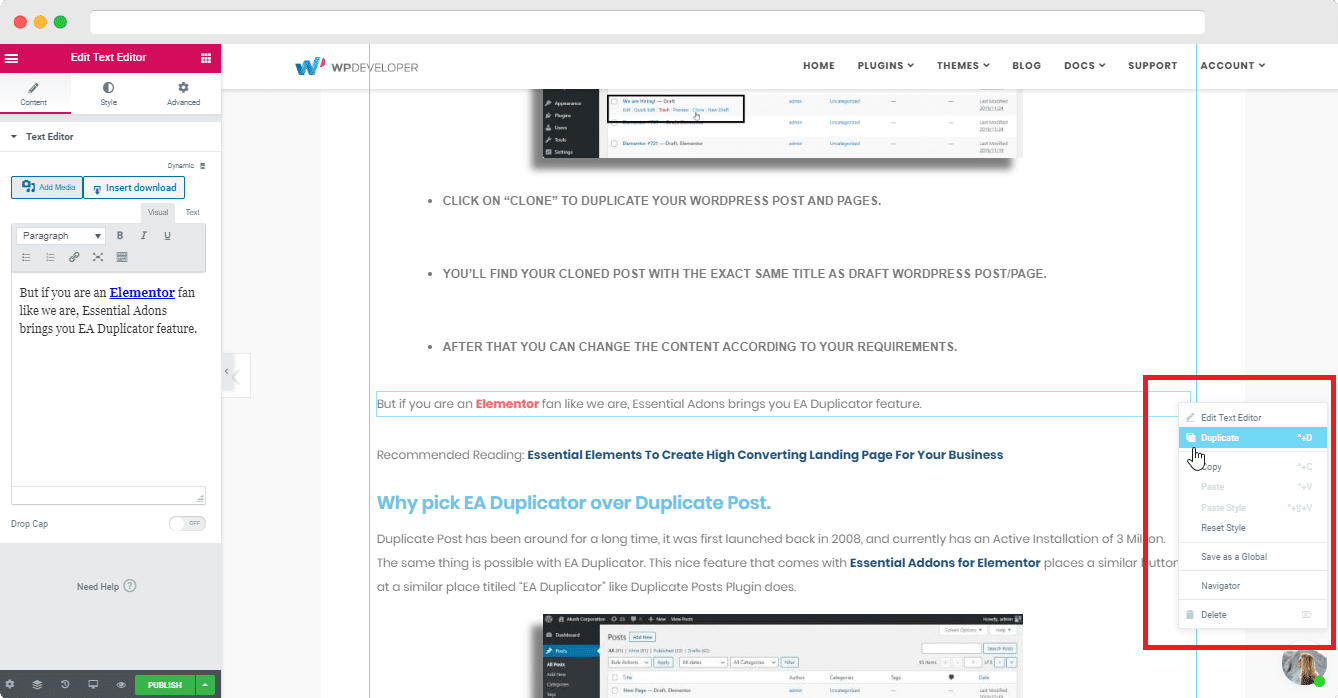
Task: Open the Paragraph format dropdown
Action: (x=61, y=236)
